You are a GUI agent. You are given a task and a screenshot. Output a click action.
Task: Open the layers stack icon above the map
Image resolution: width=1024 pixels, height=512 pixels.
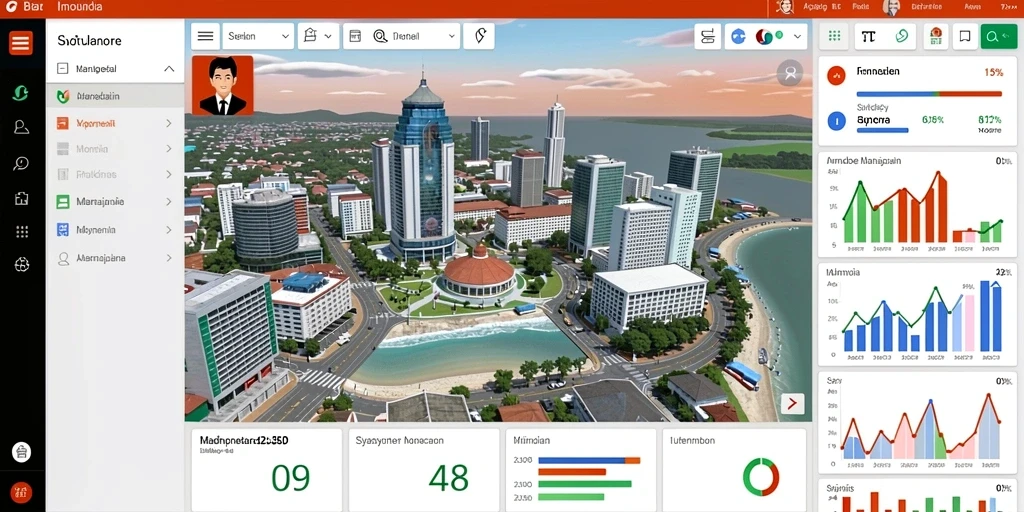point(707,37)
